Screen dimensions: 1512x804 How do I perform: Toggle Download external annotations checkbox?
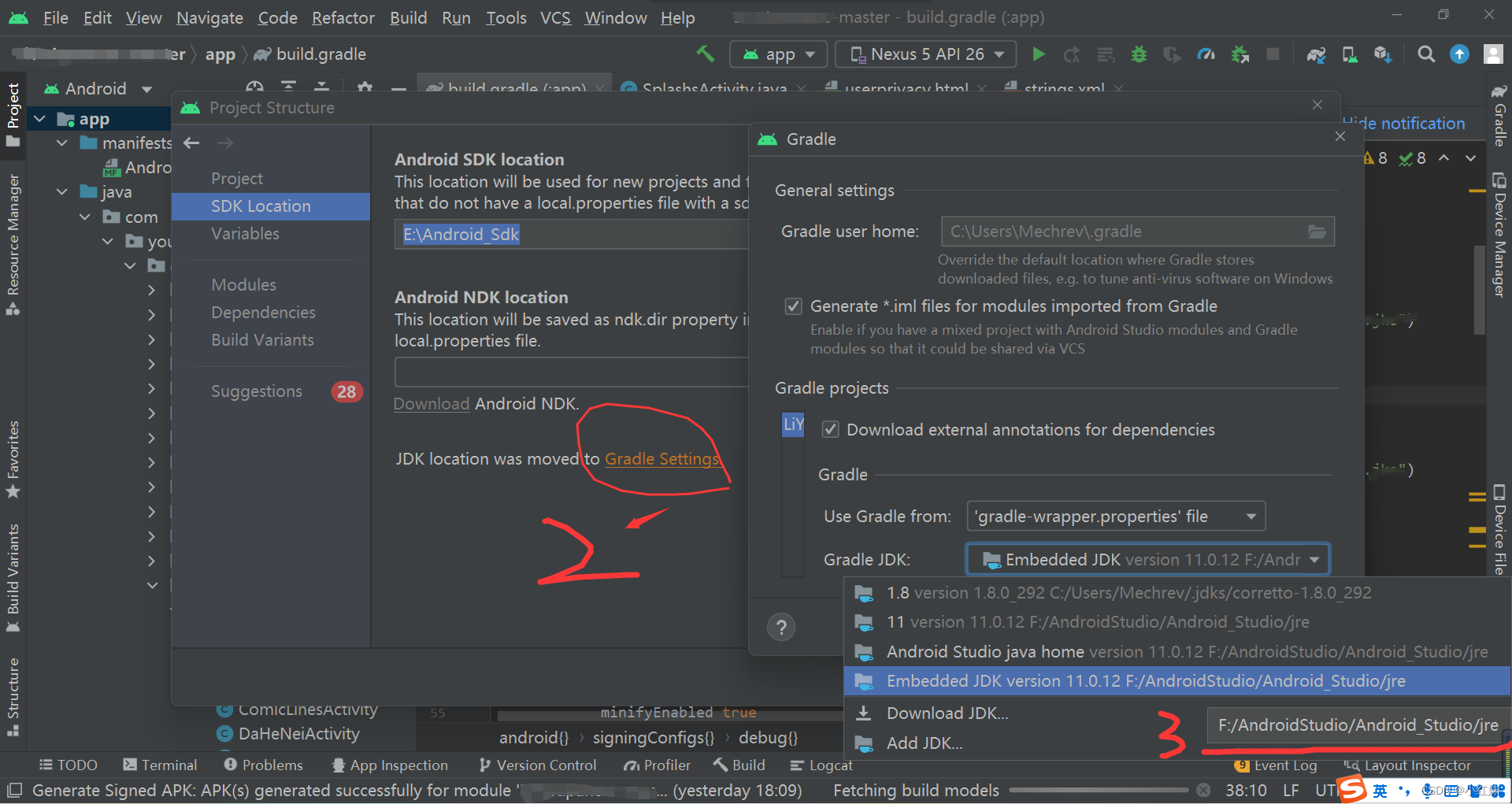[x=830, y=429]
